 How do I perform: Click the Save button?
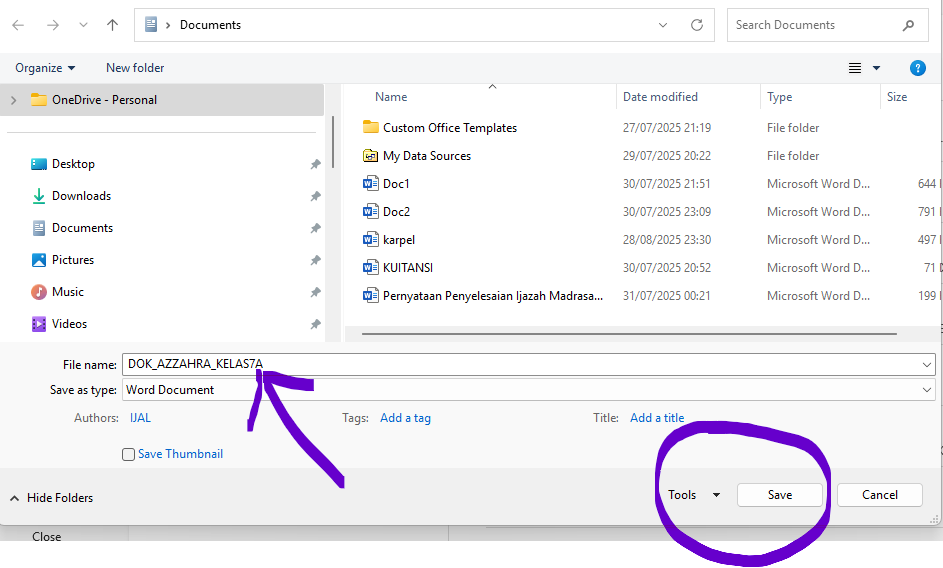[x=779, y=495]
